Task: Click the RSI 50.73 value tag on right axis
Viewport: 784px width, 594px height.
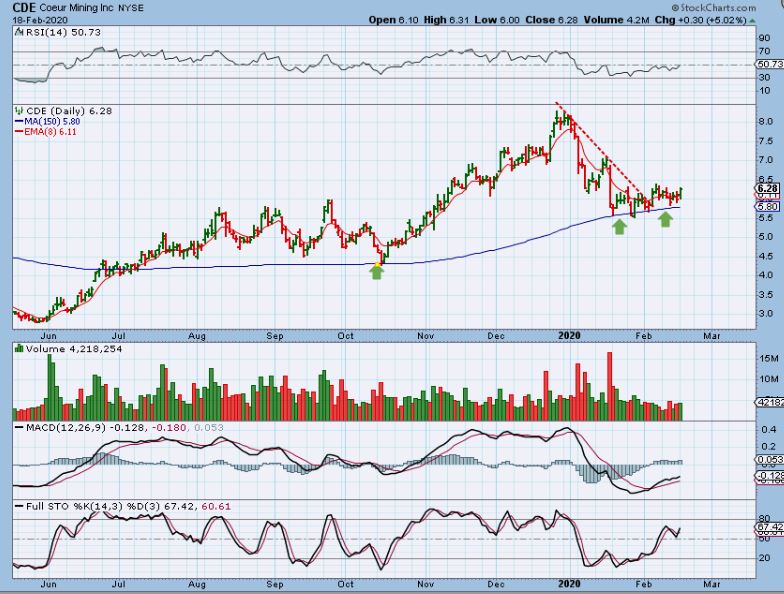Action: pyautogui.click(x=769, y=64)
